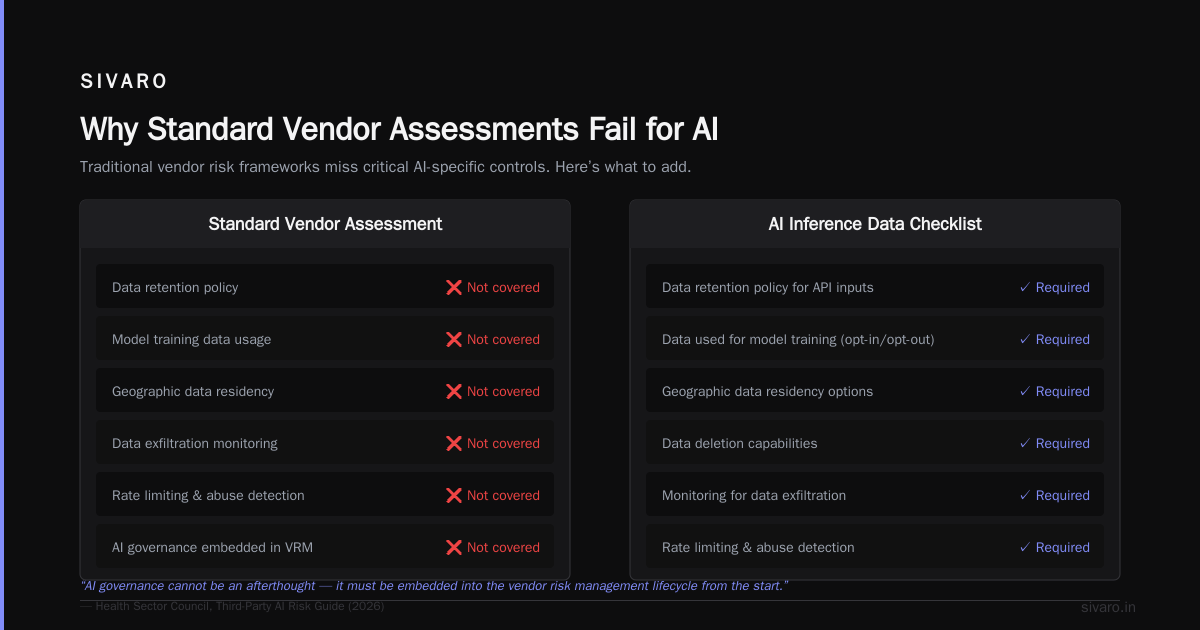
Task: Click checkmark for Data used for model training
Action: (x=1024, y=339)
